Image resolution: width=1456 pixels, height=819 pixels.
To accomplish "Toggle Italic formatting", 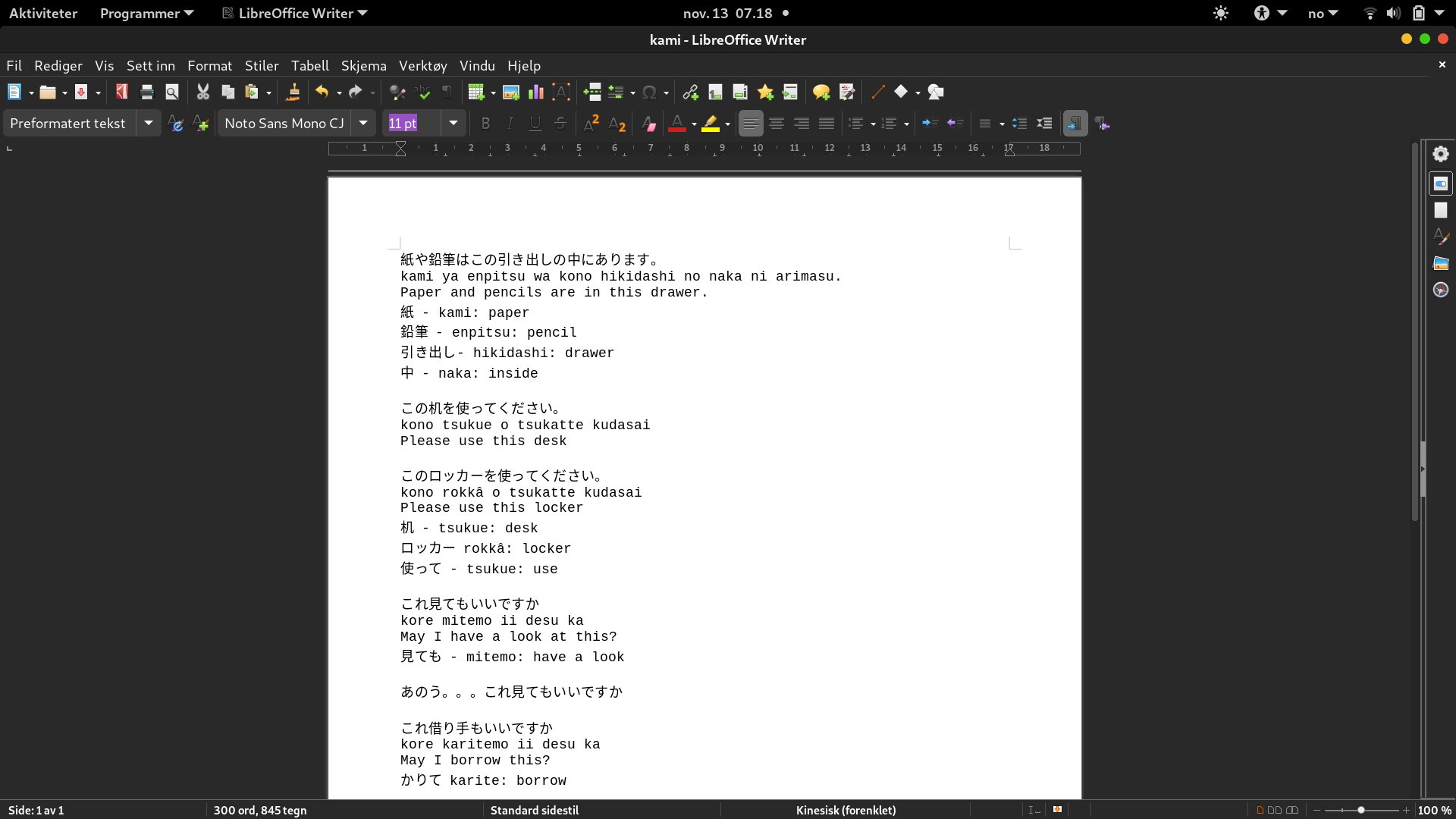I will pos(510,124).
